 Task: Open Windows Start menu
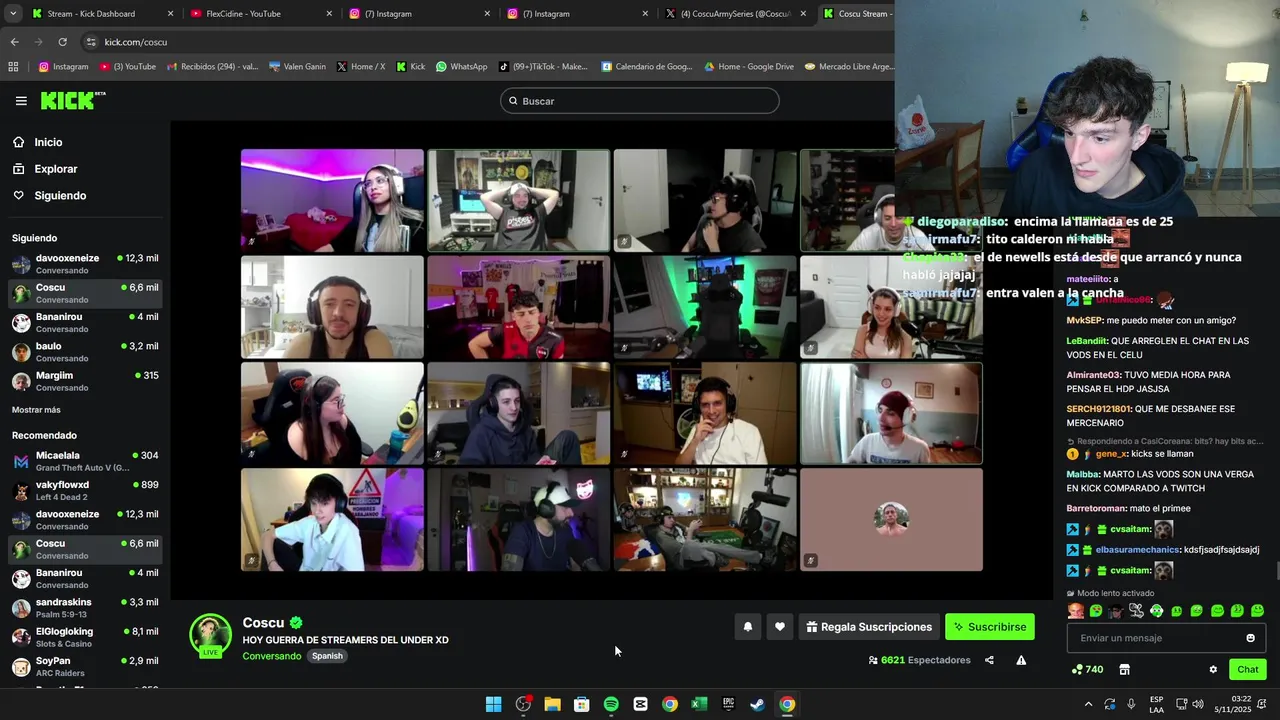494,704
